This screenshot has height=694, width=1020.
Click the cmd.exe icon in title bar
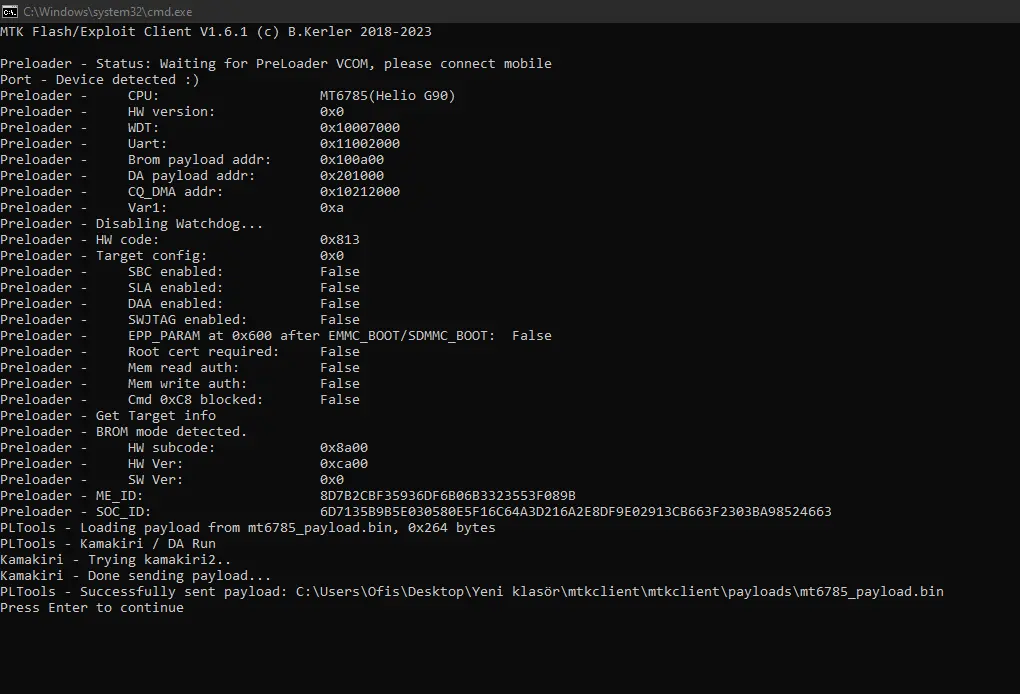pos(10,12)
